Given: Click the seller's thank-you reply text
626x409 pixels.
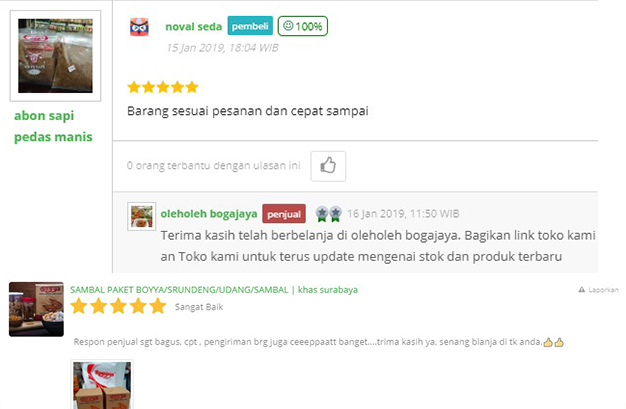Looking at the screenshot, I should [x=378, y=246].
